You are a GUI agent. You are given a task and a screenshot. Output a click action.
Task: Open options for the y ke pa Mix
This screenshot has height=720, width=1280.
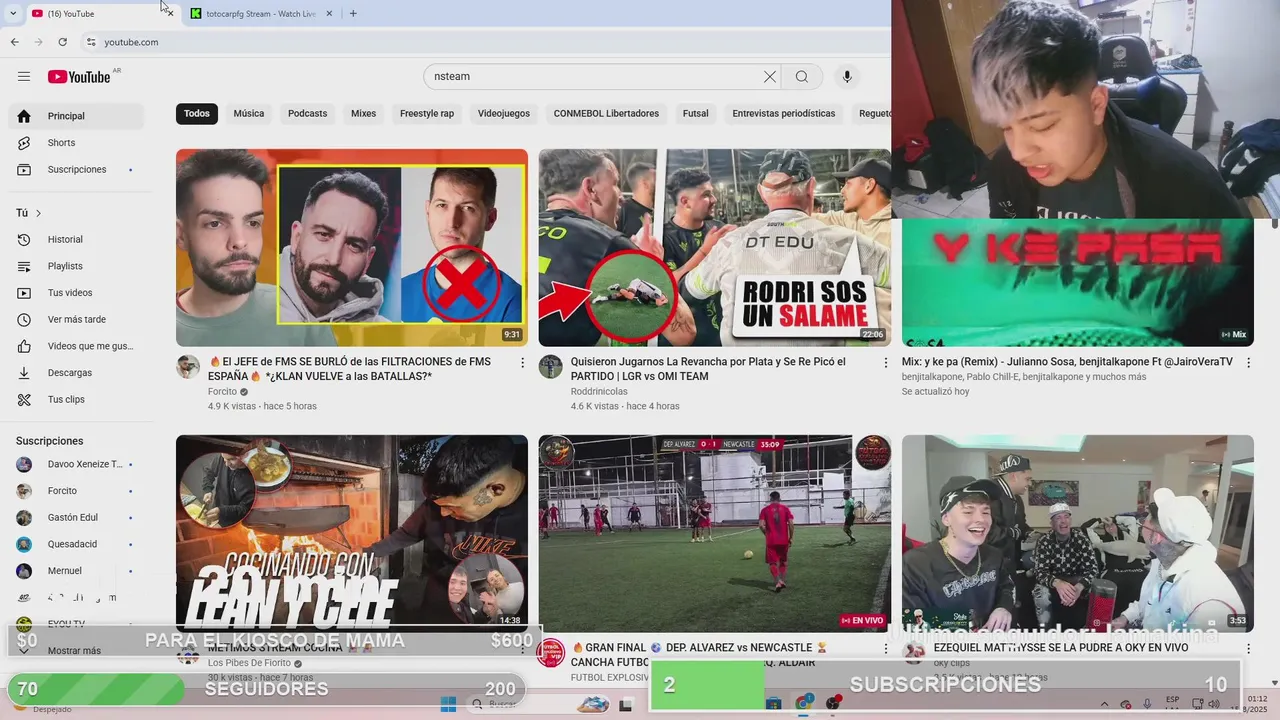click(x=1248, y=363)
